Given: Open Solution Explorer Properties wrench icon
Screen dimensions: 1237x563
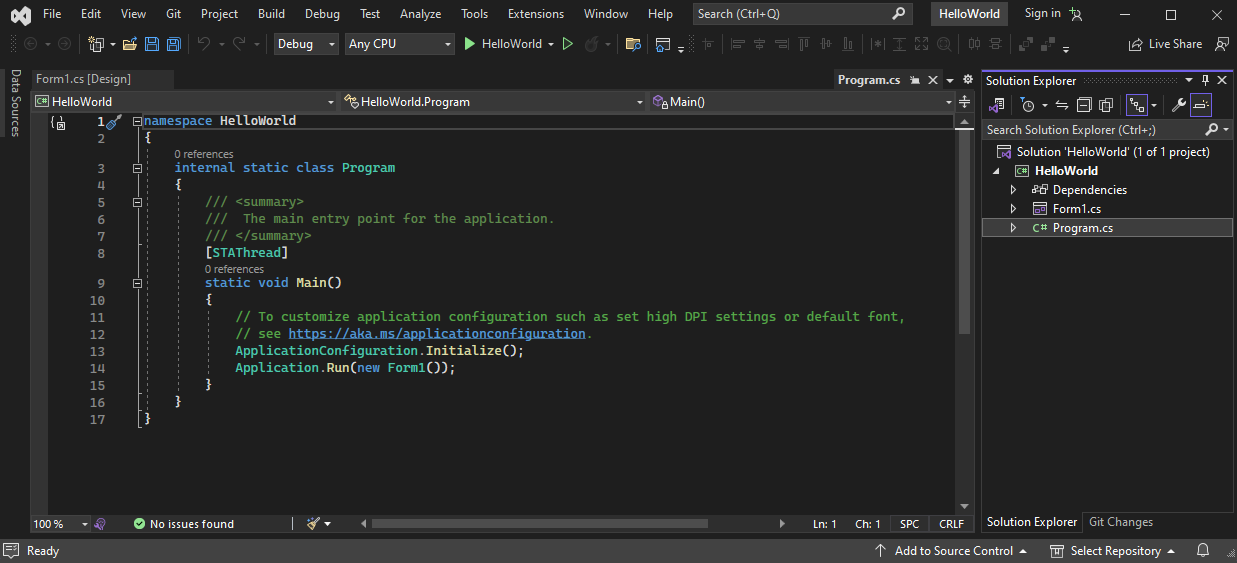Looking at the screenshot, I should coord(1179,105).
